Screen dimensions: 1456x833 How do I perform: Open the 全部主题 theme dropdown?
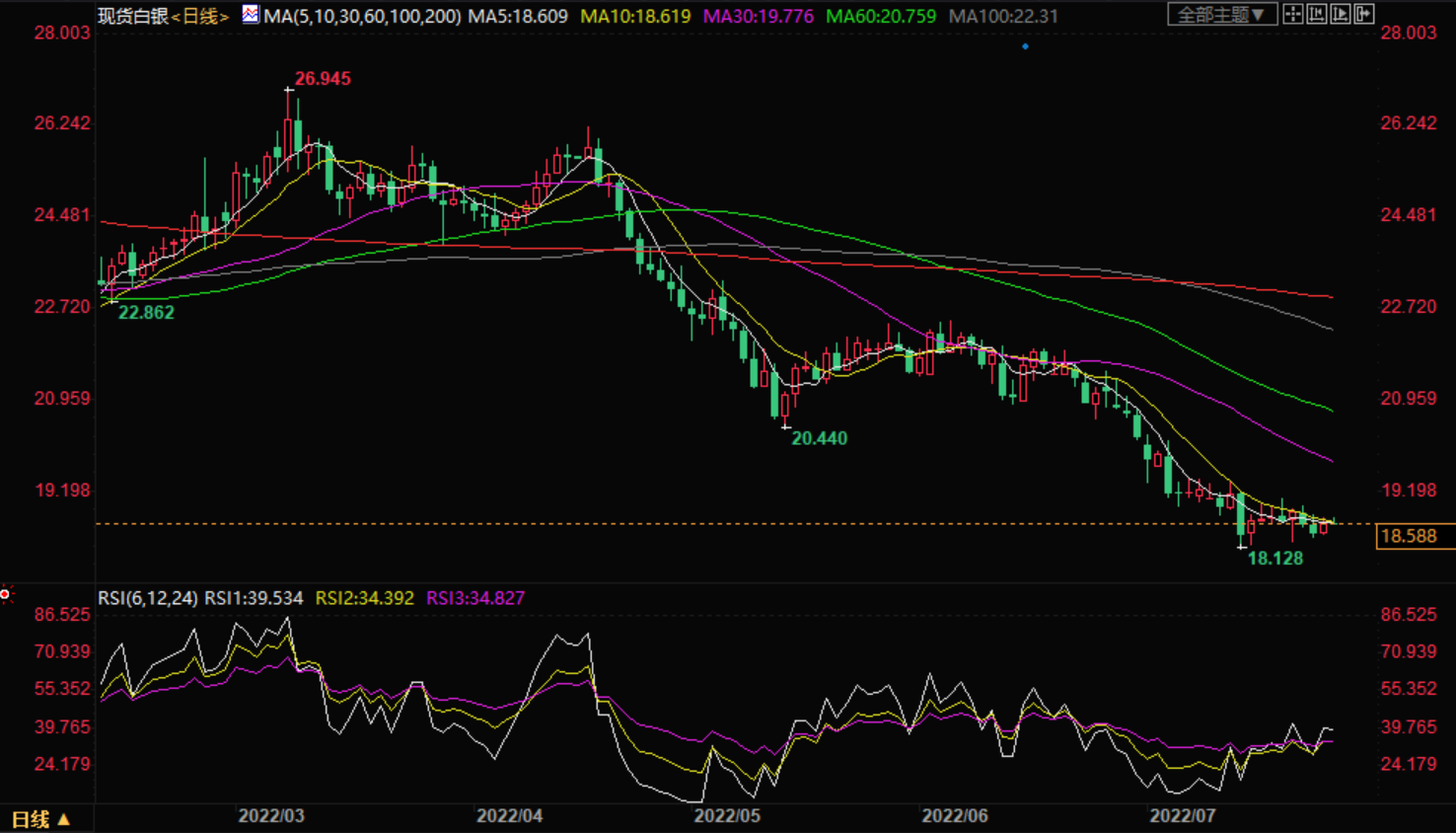(x=1221, y=14)
